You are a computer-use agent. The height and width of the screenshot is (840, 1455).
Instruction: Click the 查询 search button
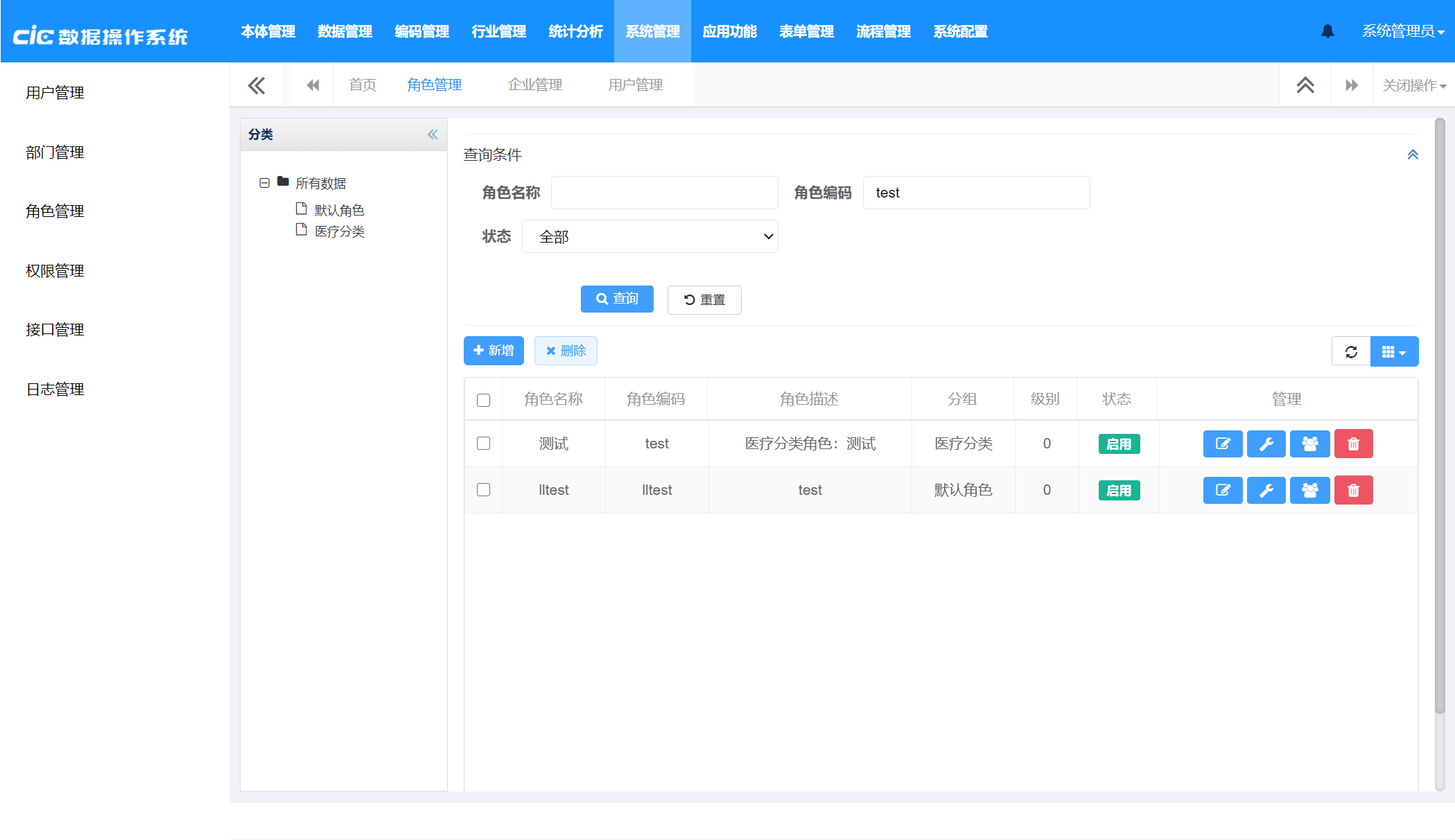[616, 299]
